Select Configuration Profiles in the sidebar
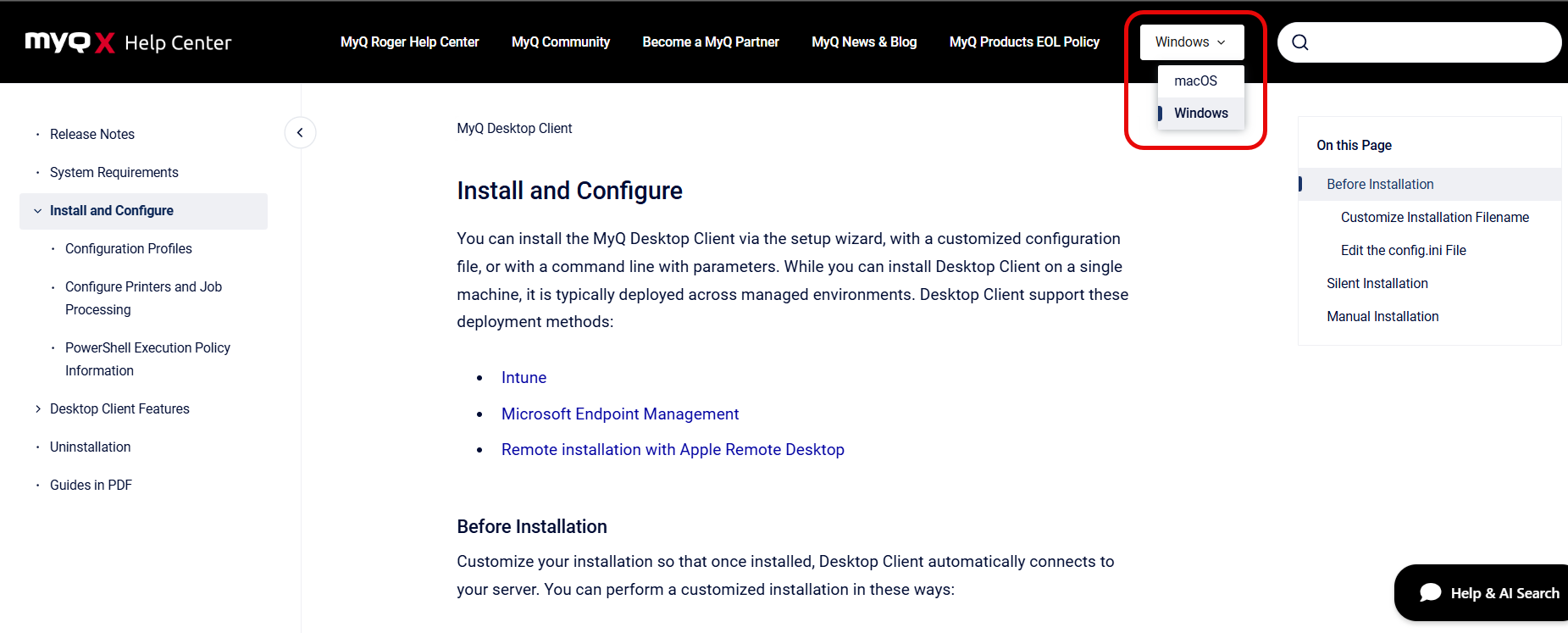 coord(129,249)
